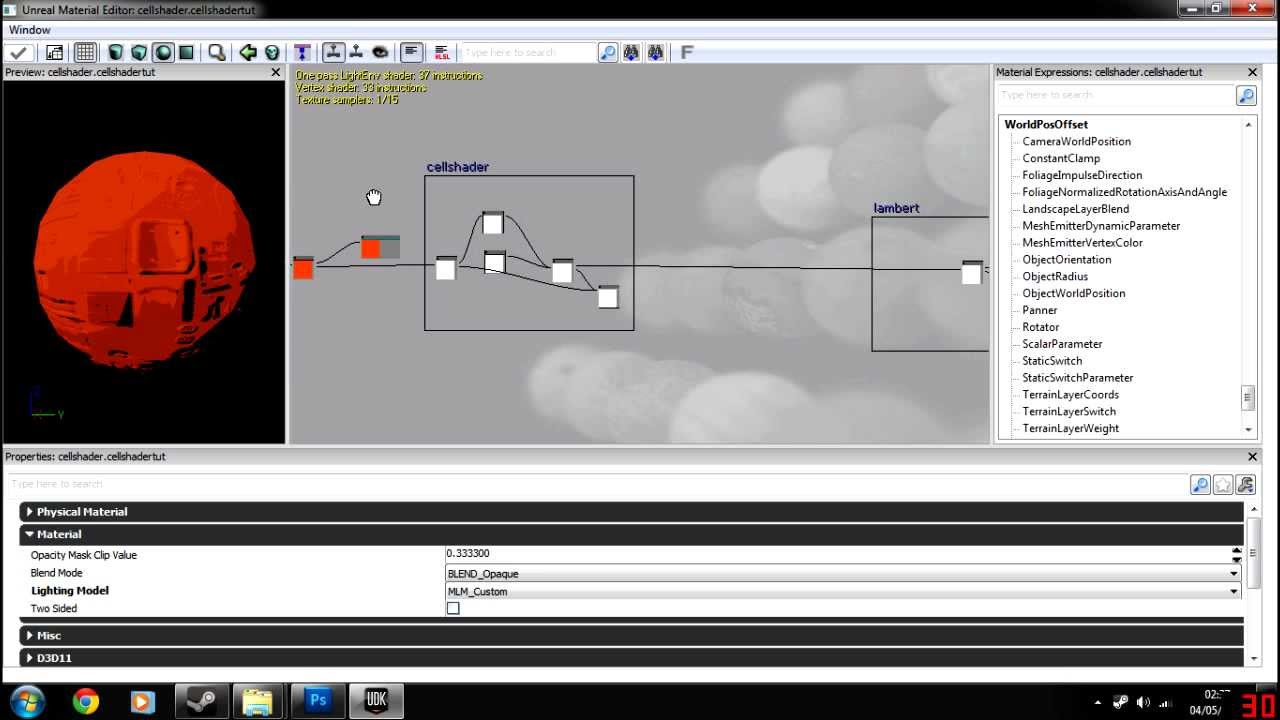Click the eye refresh previews icon

click(x=380, y=52)
